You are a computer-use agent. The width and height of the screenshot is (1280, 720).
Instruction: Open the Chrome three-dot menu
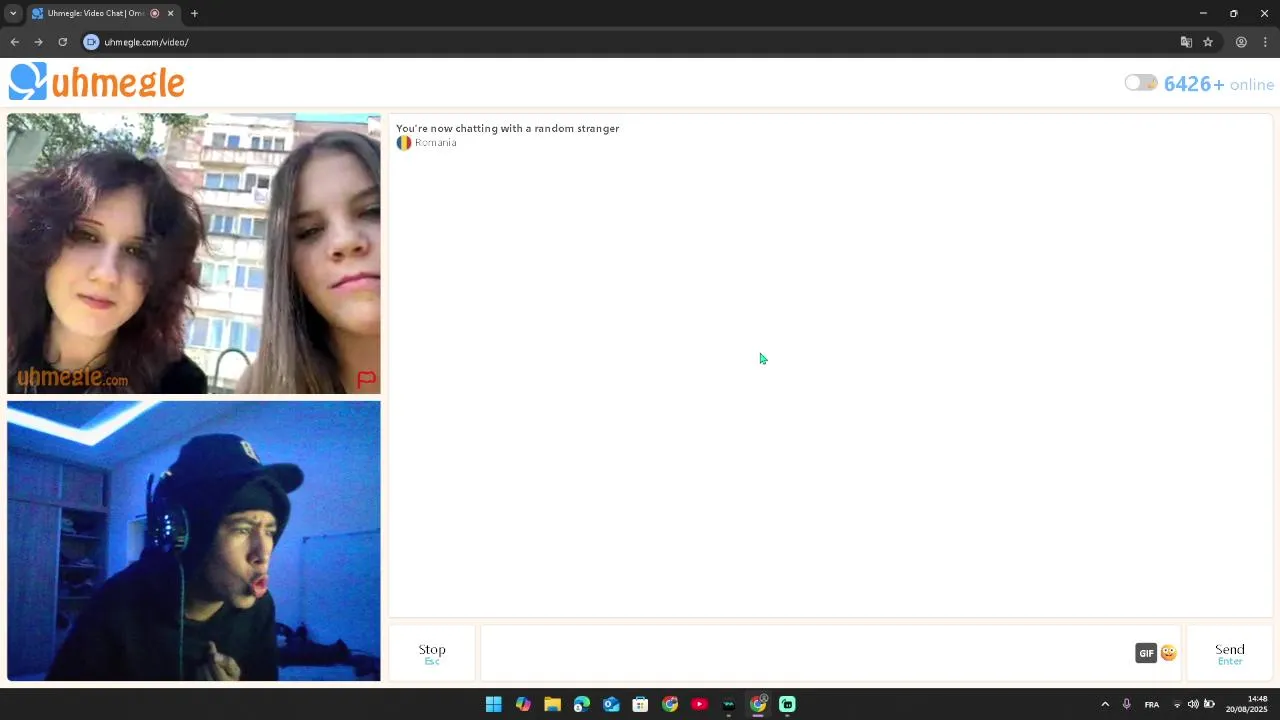(1265, 42)
